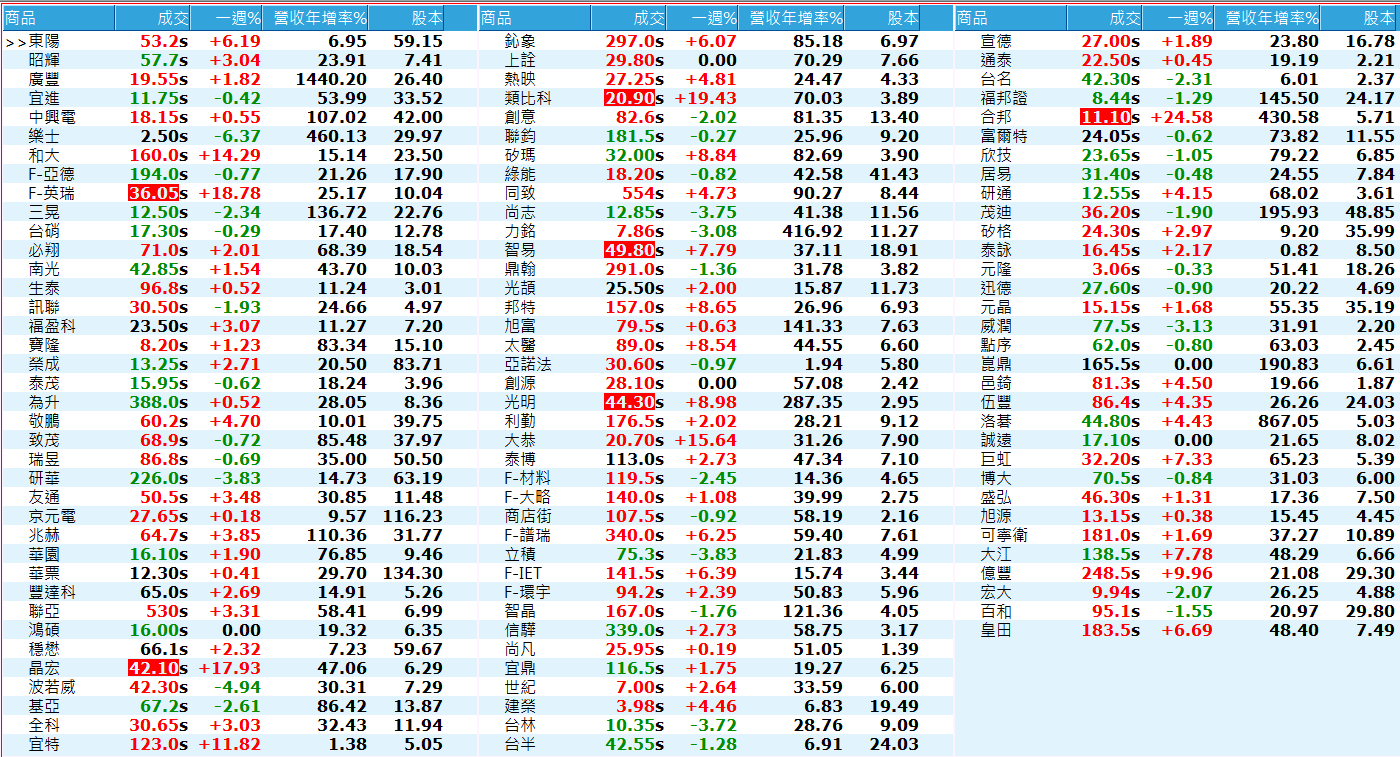
Task: Click 華票 capital value 134.30
Action: (x=413, y=573)
